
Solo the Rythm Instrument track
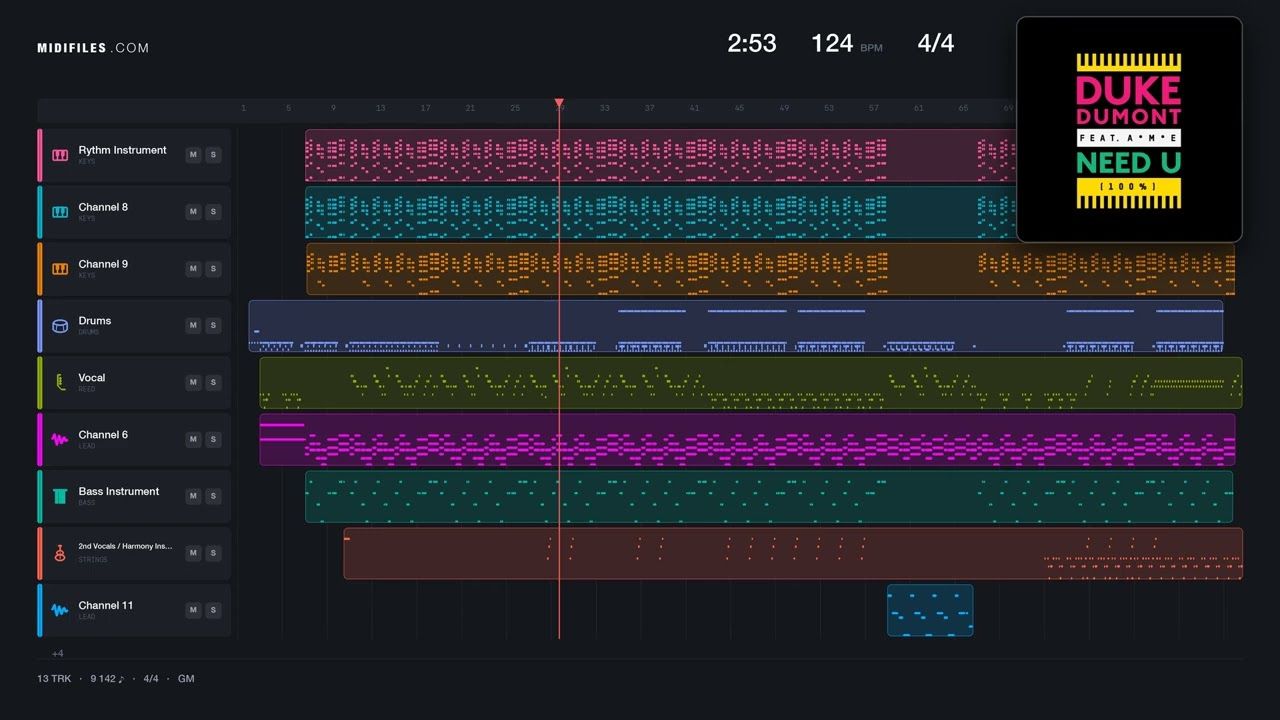click(213, 155)
